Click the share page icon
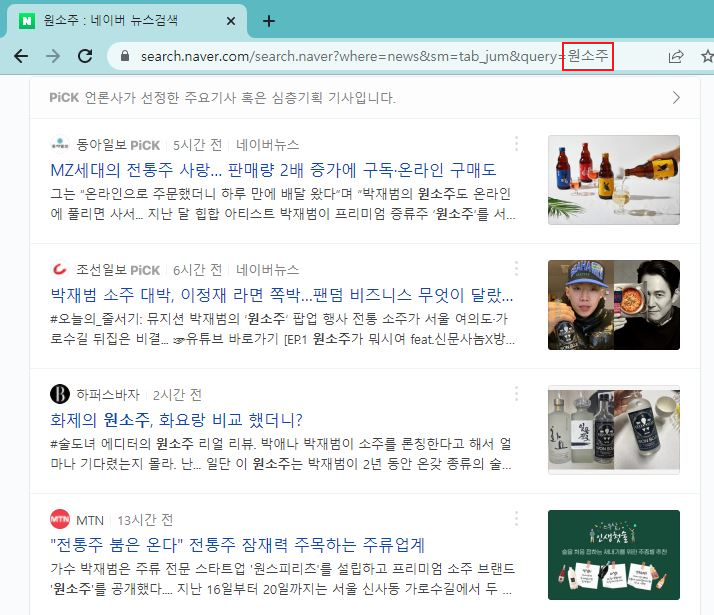The image size is (714, 615). [676, 56]
